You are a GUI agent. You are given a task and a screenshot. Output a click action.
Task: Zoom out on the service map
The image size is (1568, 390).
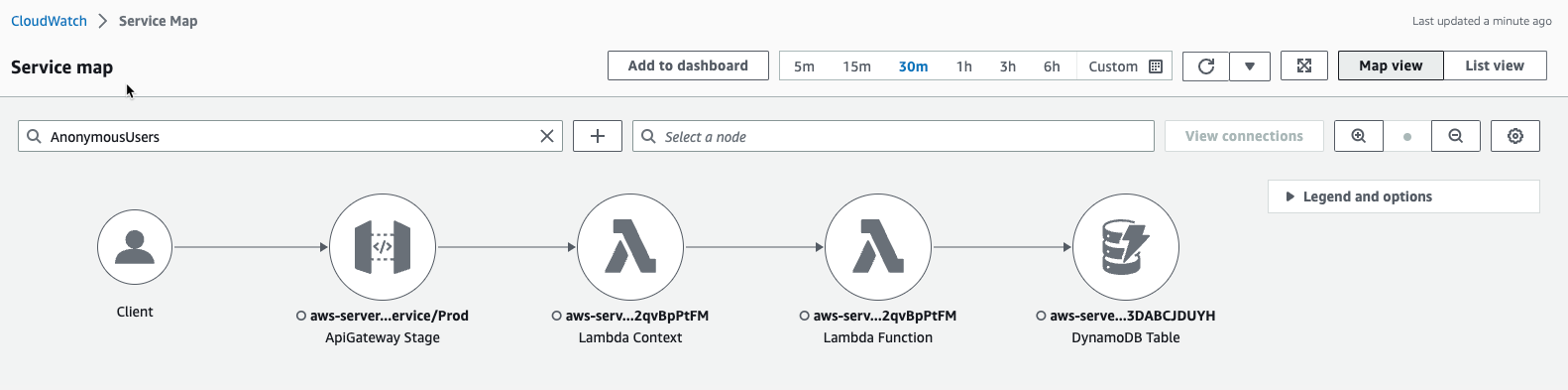point(1456,136)
